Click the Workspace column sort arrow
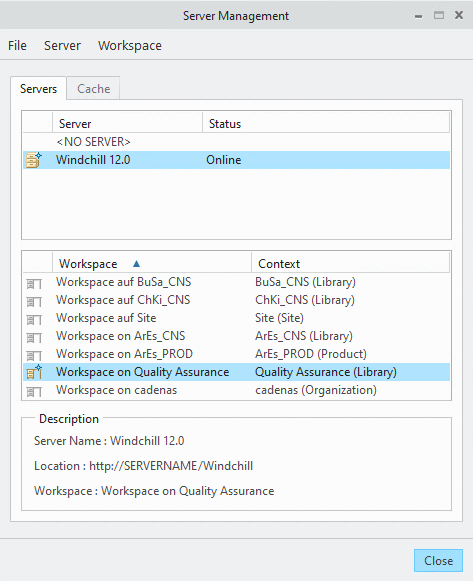This screenshot has width=473, height=581. tap(136, 264)
